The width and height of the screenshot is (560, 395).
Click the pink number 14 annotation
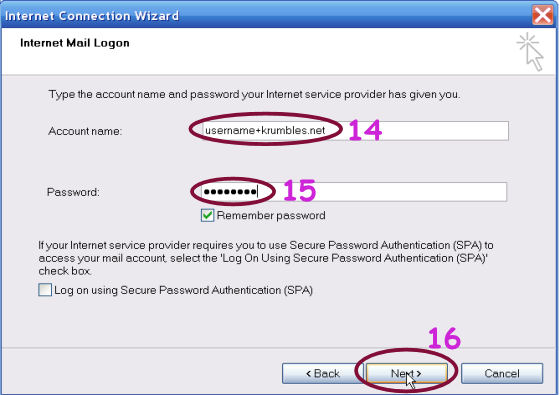pyautogui.click(x=365, y=130)
